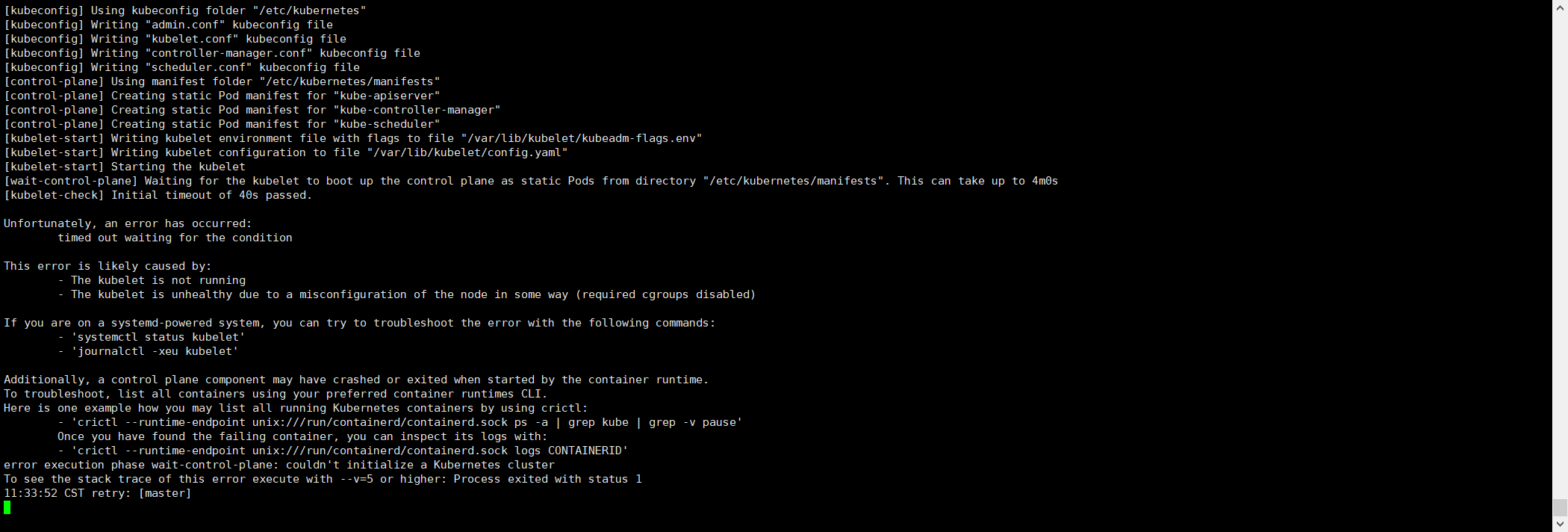Click the green terminal cursor block

click(7, 507)
